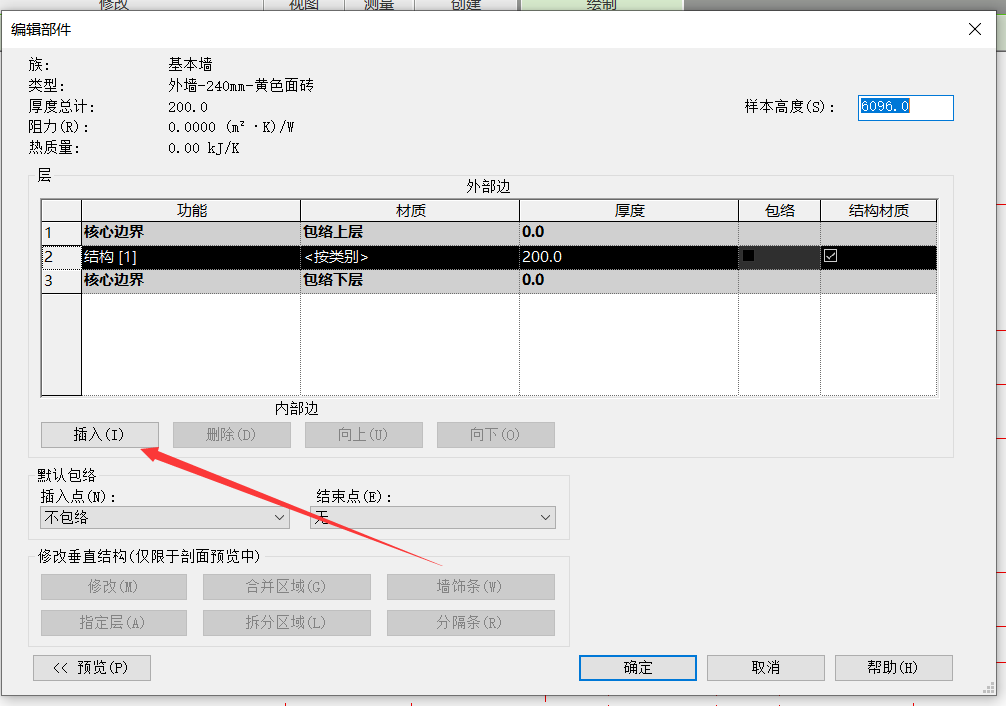Image resolution: width=1006 pixels, height=706 pixels.
Task: Close the 编辑部件 dialog window
Action: pyautogui.click(x=975, y=29)
